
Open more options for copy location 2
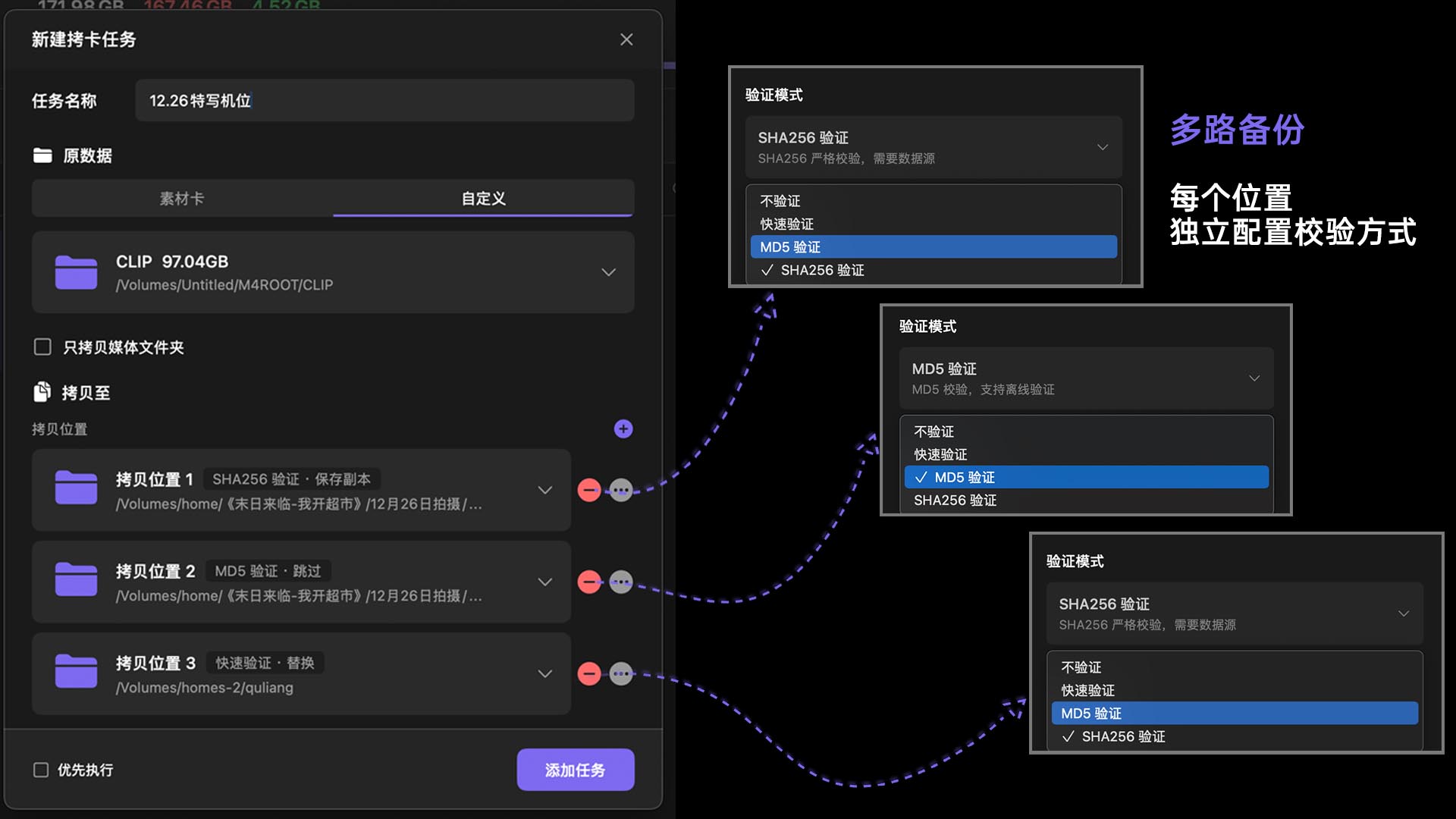pyautogui.click(x=621, y=582)
